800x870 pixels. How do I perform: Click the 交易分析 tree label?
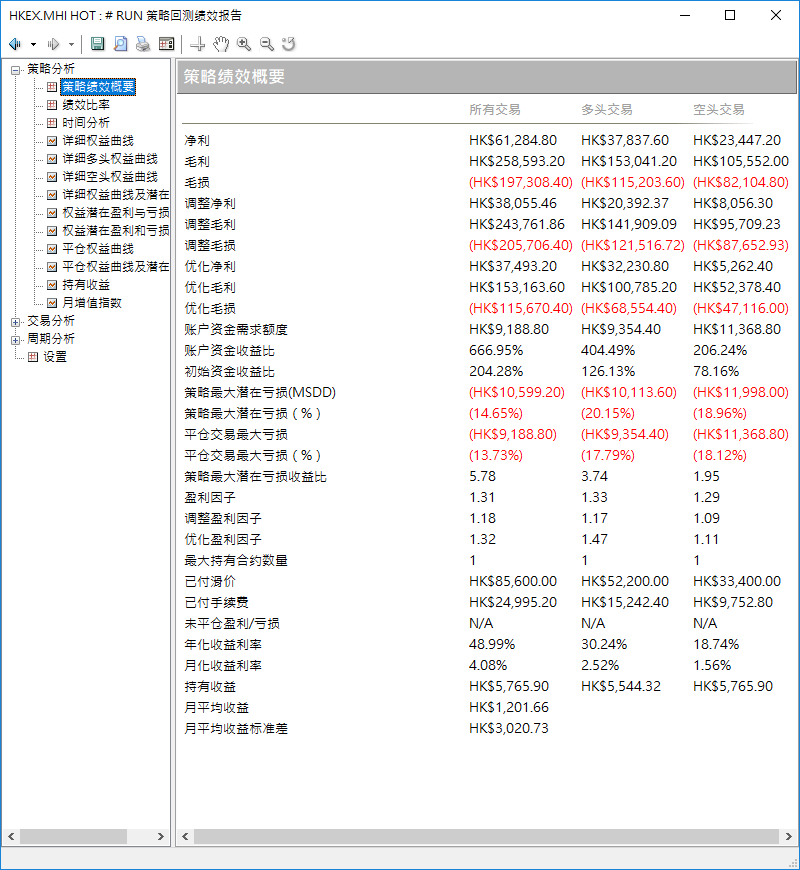51,321
